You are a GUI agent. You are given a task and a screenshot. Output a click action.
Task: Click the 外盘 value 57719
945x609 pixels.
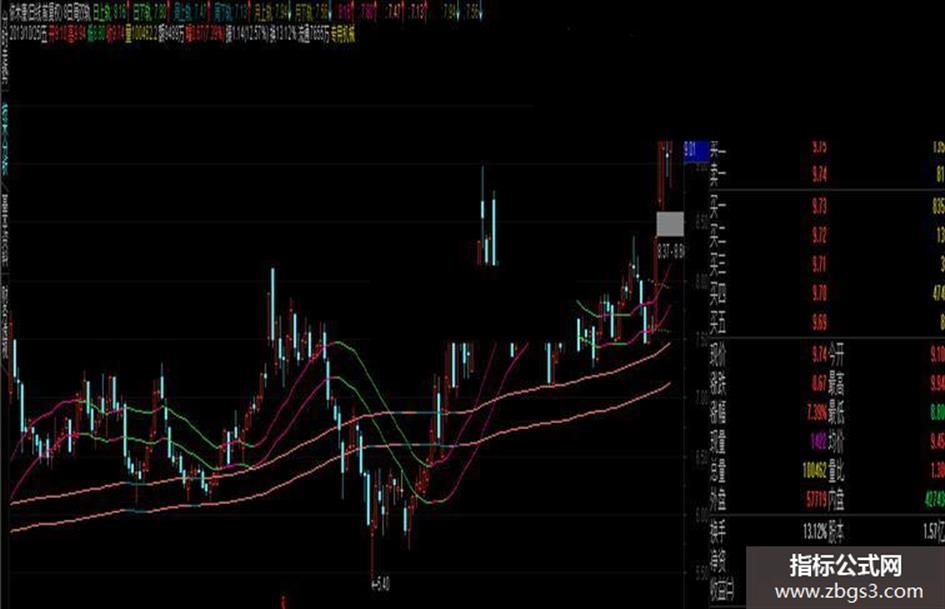point(817,499)
